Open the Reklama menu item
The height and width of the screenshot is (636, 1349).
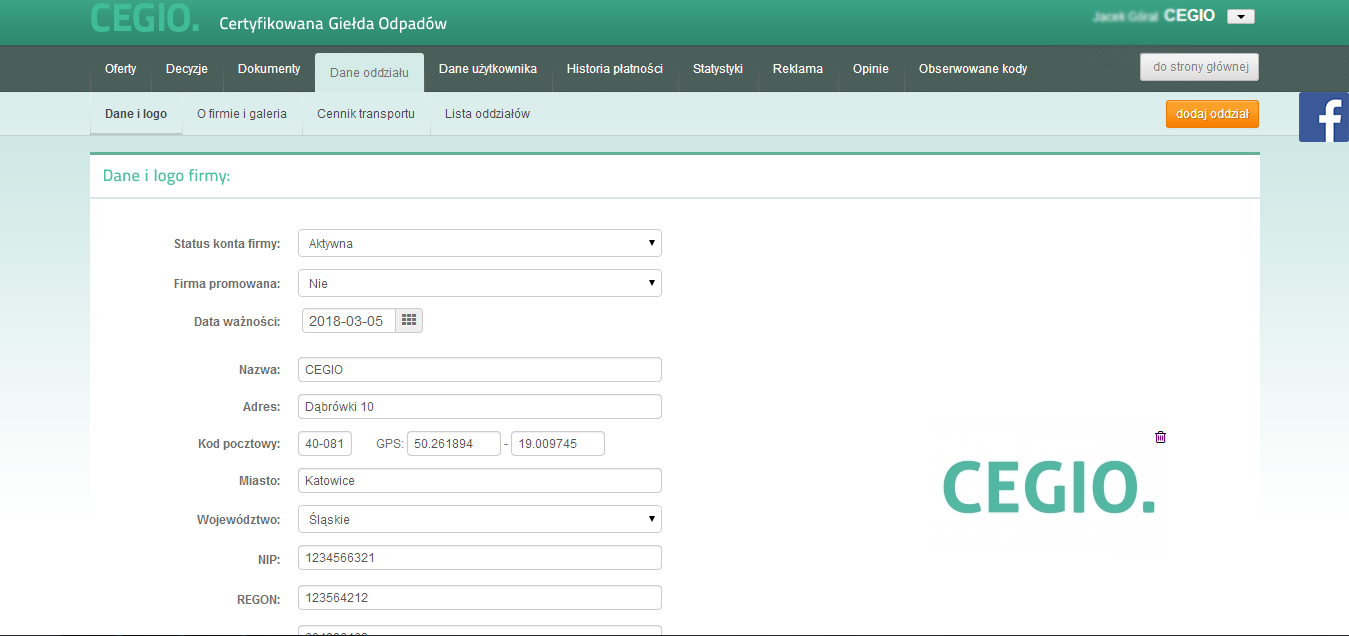click(798, 69)
